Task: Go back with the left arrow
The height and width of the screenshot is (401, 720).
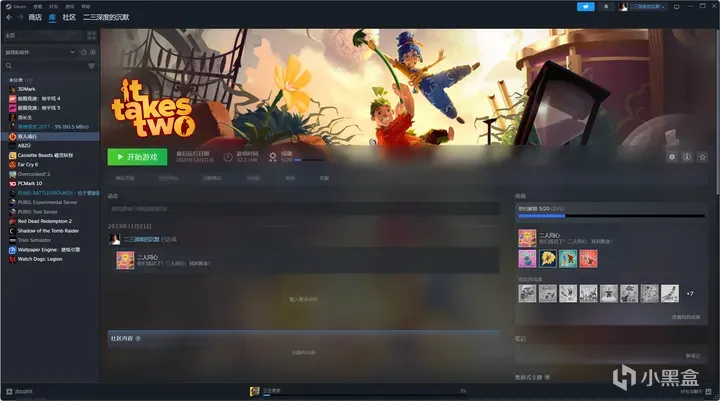Action: (x=9, y=17)
